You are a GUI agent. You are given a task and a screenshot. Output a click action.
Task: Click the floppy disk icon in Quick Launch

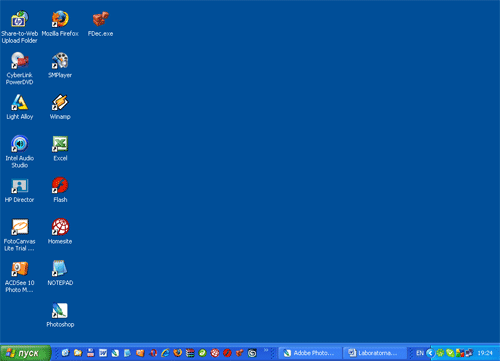pyautogui.click(x=90, y=353)
